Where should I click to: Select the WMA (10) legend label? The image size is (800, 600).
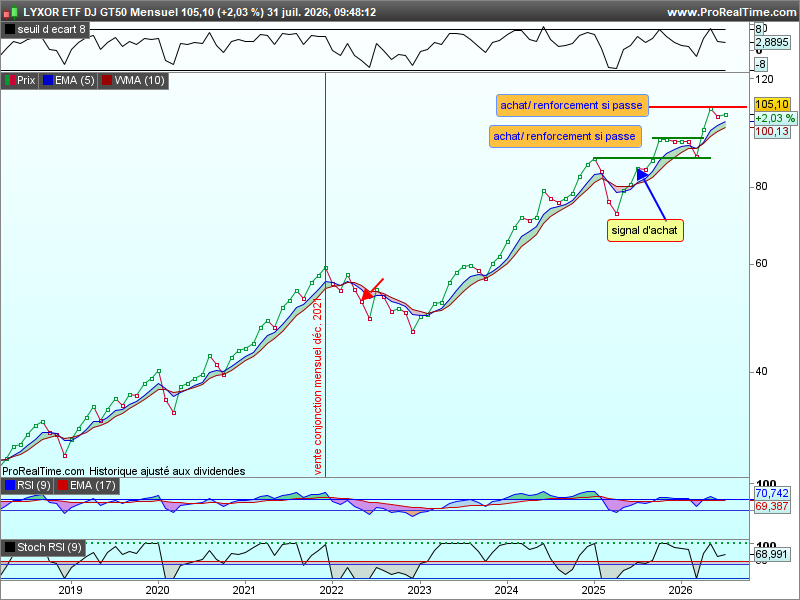[x=139, y=81]
